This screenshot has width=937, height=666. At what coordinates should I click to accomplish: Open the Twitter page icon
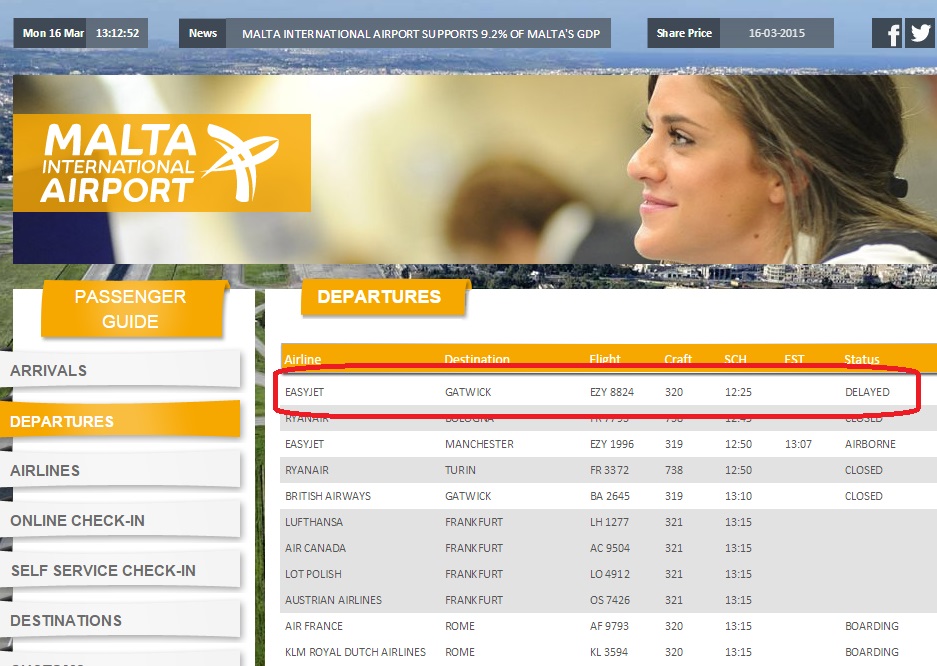point(920,33)
